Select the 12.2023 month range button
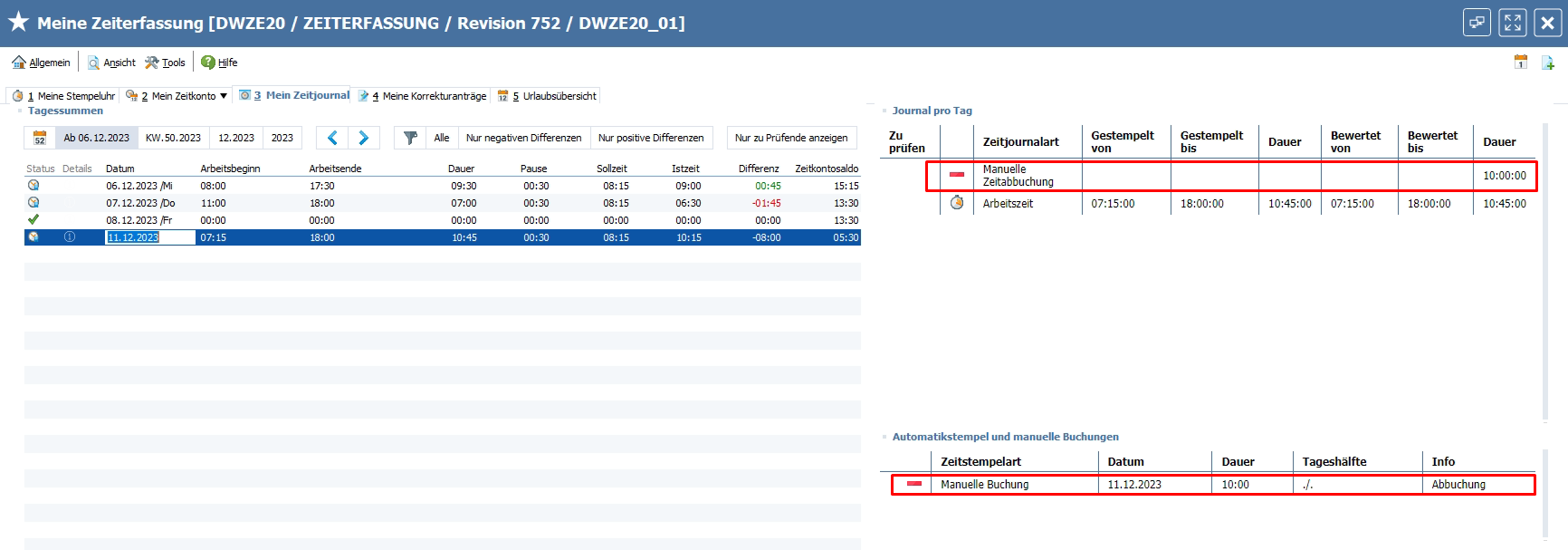 click(236, 138)
